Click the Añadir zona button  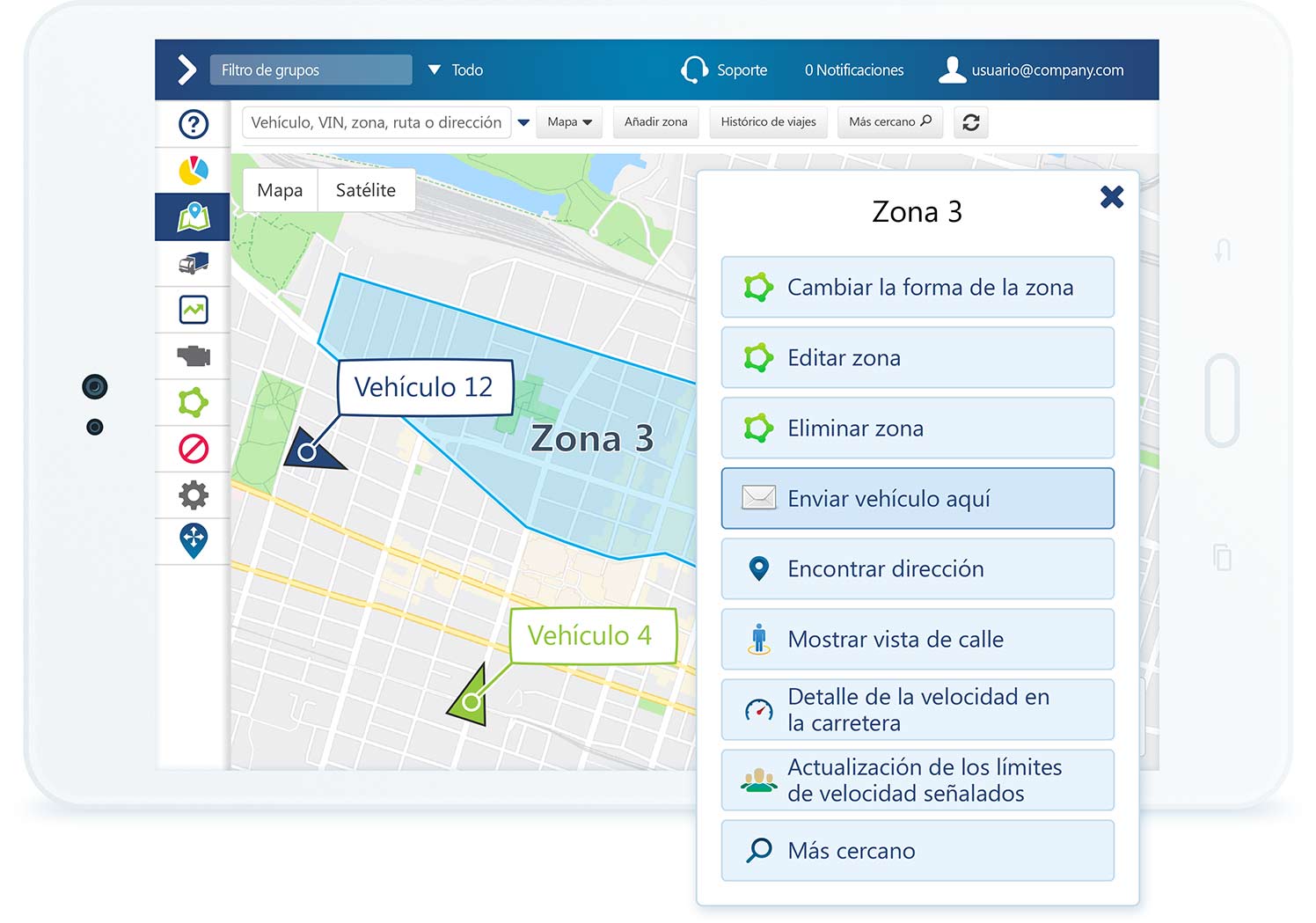coord(656,122)
